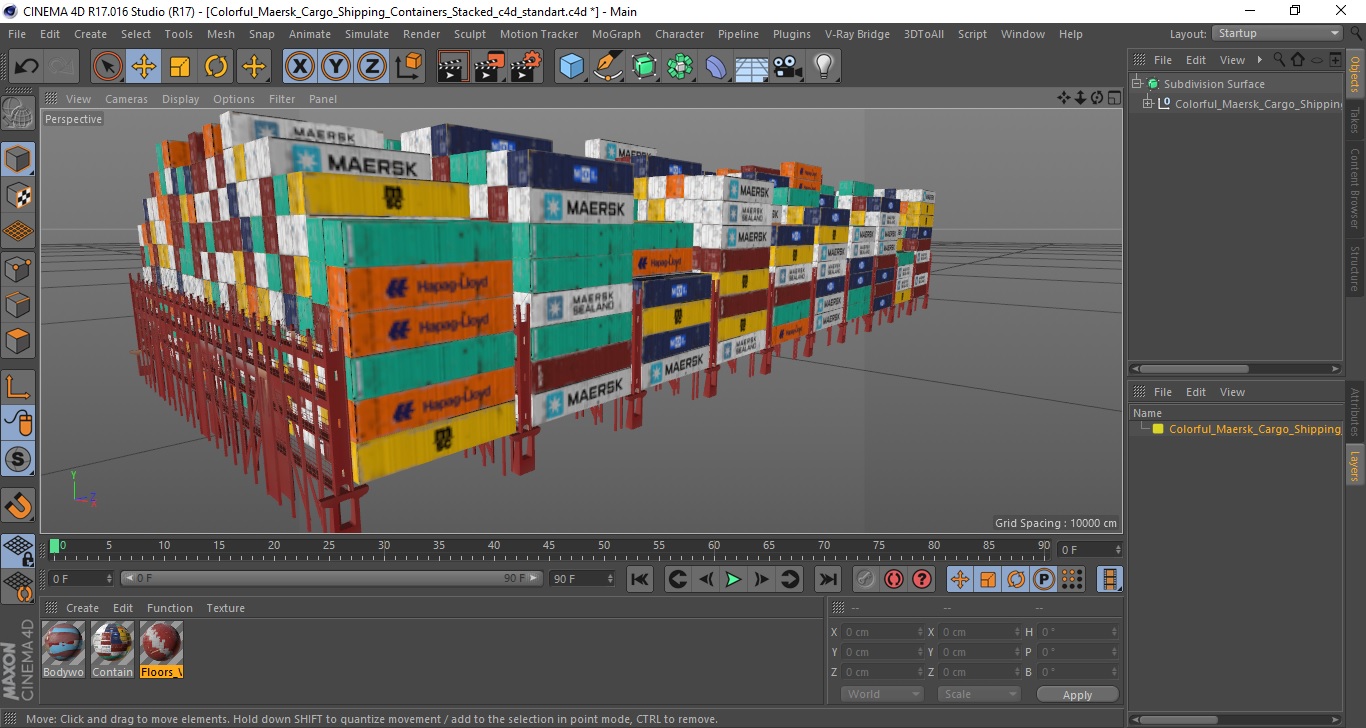1366x728 pixels.
Task: Click the Undo arrow icon
Action: [x=27, y=67]
